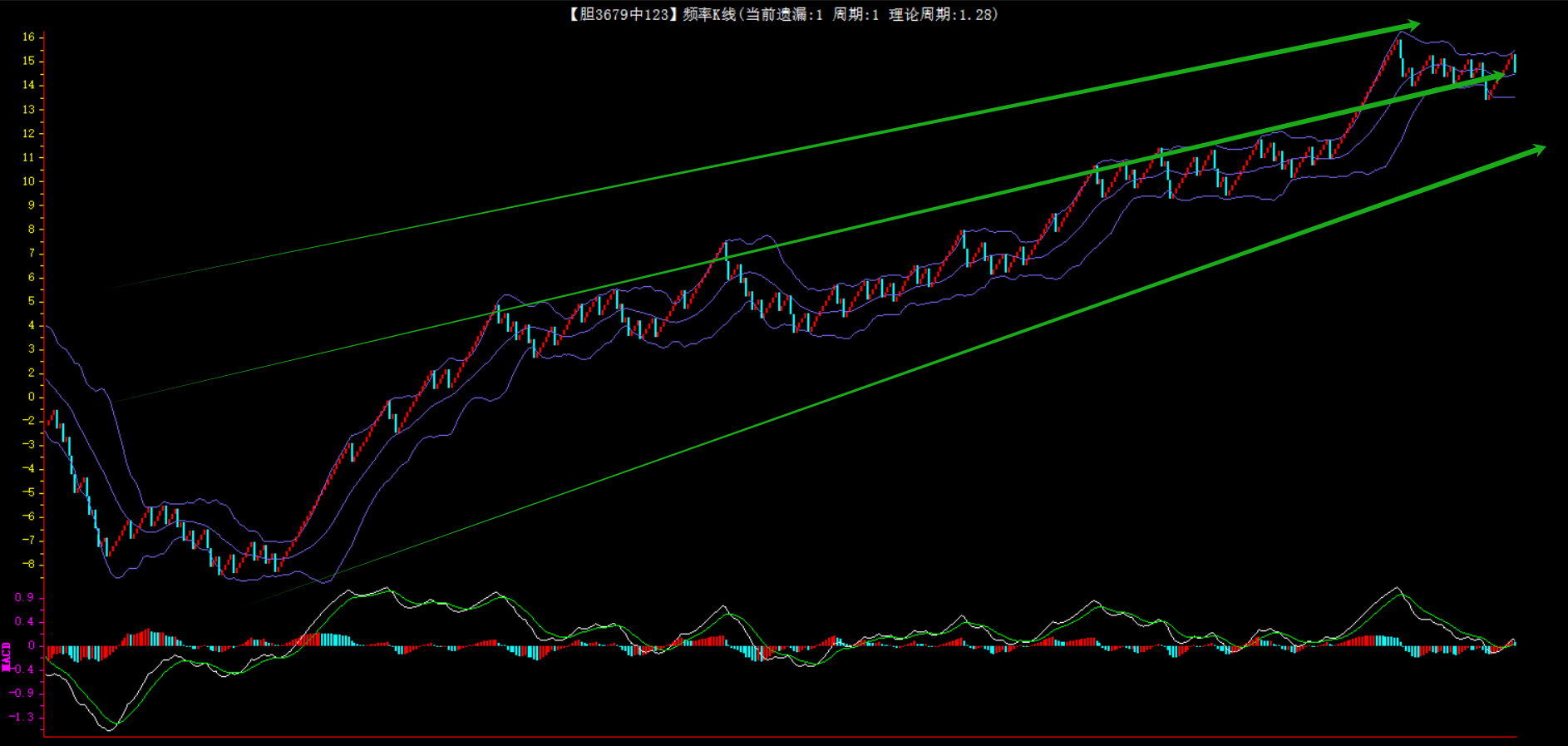This screenshot has height=746, width=1568.
Task: Click the -1.3 label on MACD axis
Action: pos(22,717)
